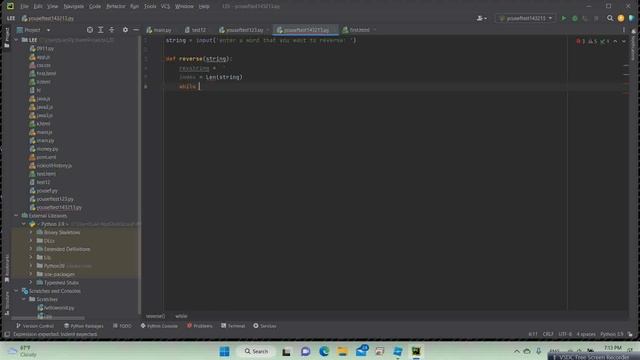
Task: Start debugging with the green bug icon
Action: [x=575, y=18]
